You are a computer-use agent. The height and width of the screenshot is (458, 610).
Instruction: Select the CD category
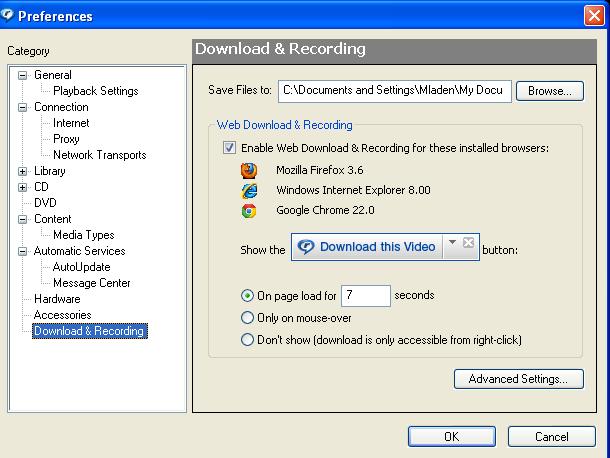coord(41,187)
